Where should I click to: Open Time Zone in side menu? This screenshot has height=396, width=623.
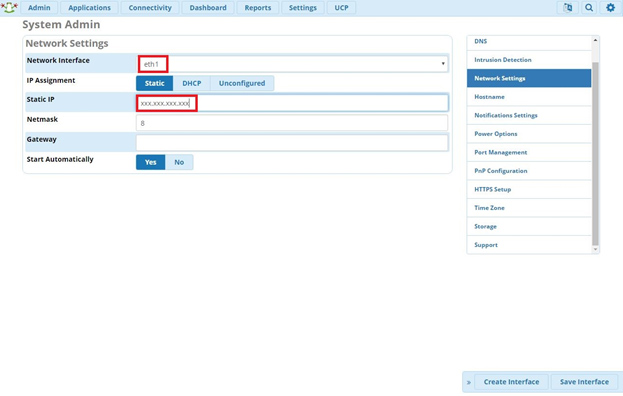(x=529, y=208)
